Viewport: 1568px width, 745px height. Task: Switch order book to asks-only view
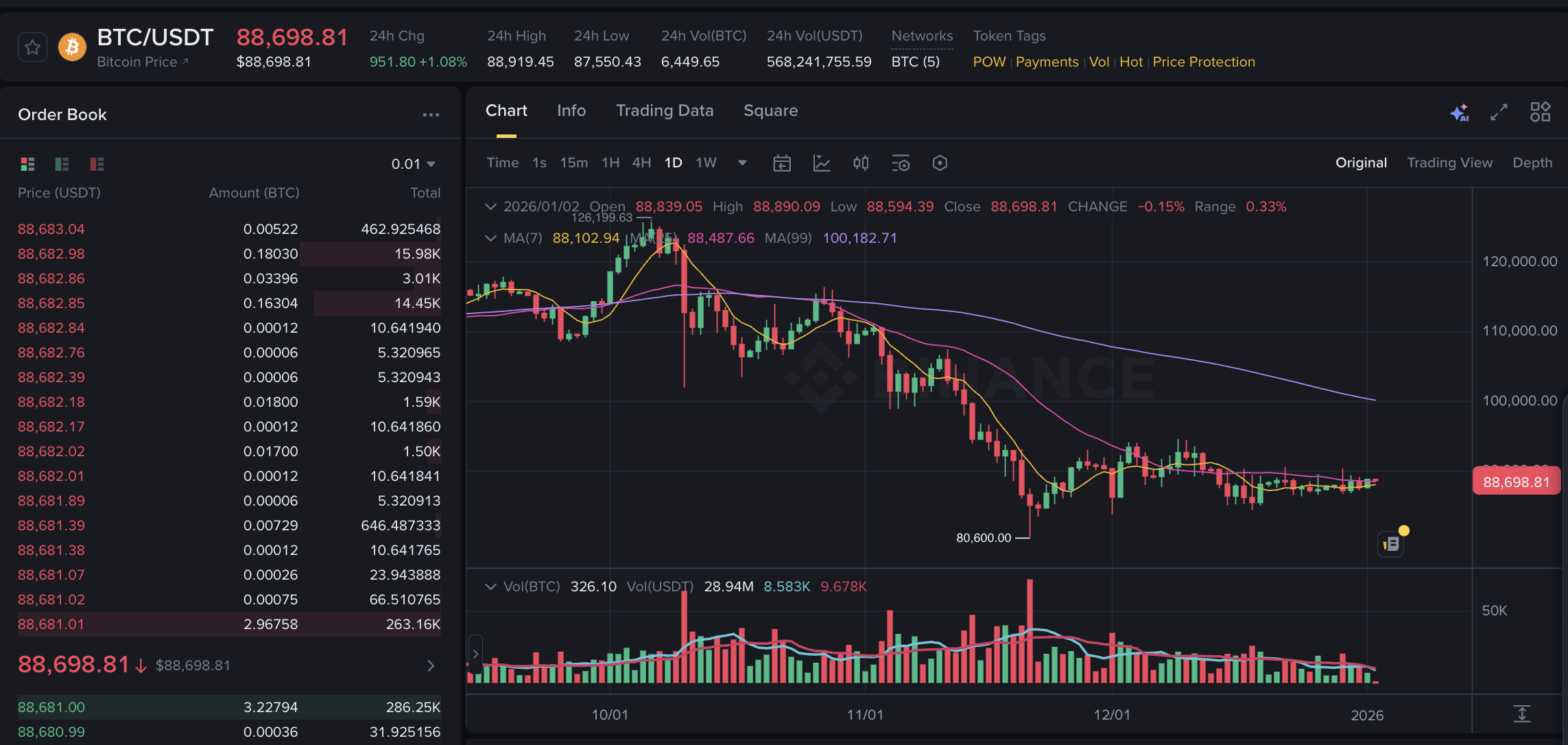(95, 164)
